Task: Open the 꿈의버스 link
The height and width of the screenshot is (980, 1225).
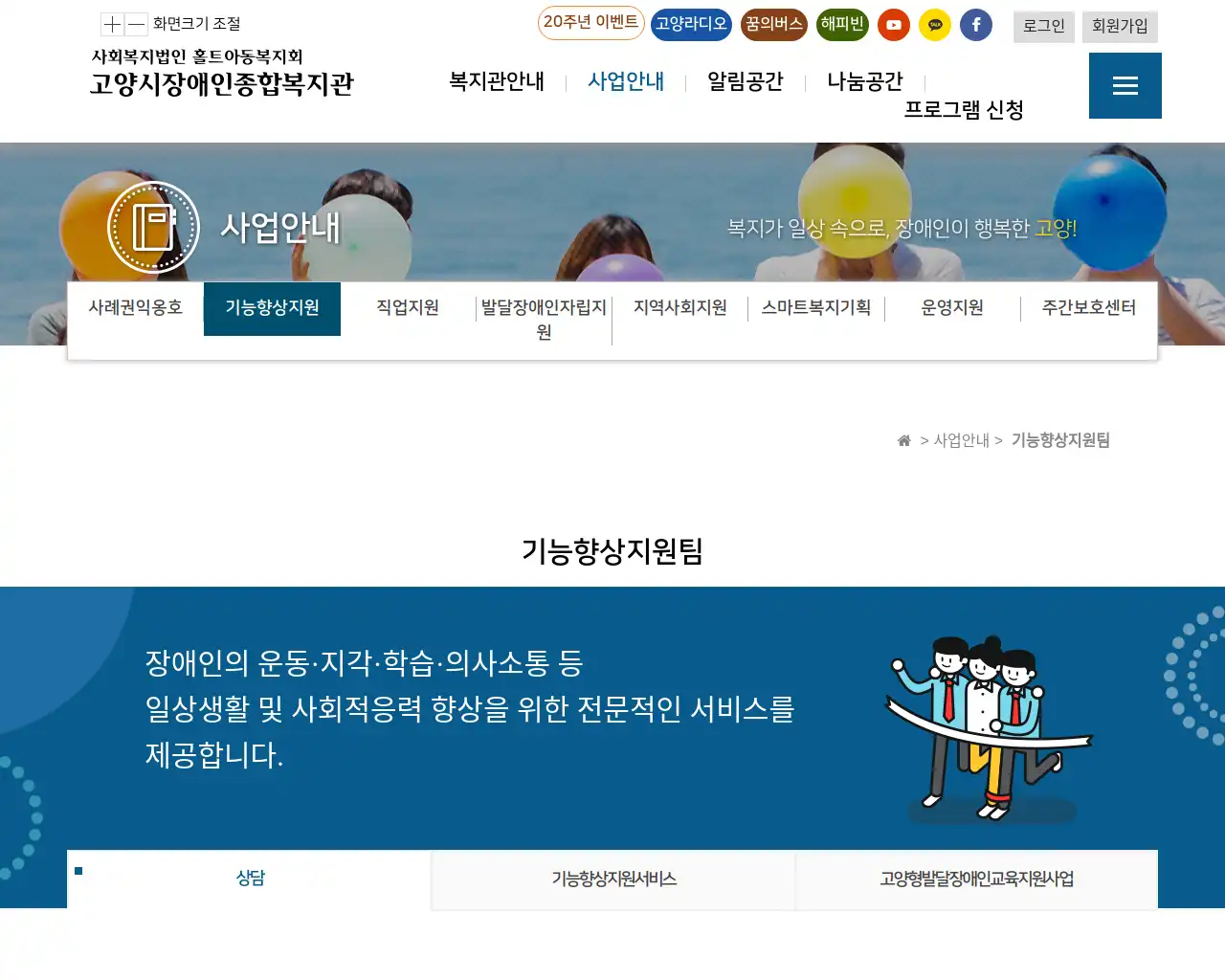Action: click(x=774, y=25)
